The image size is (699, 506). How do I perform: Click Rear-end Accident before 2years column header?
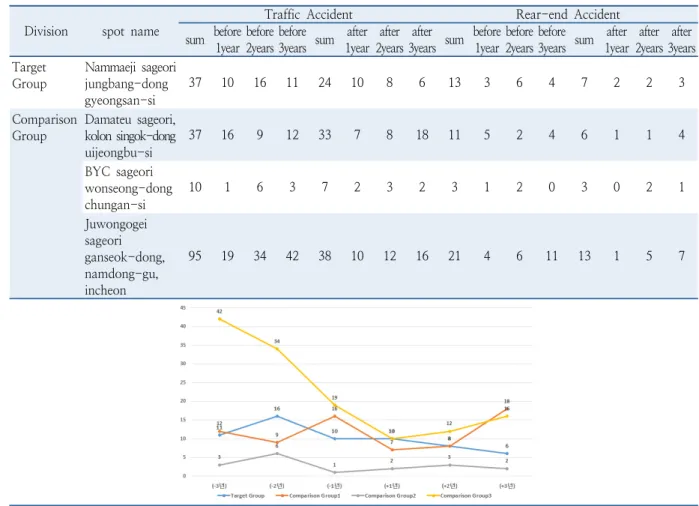(519, 40)
